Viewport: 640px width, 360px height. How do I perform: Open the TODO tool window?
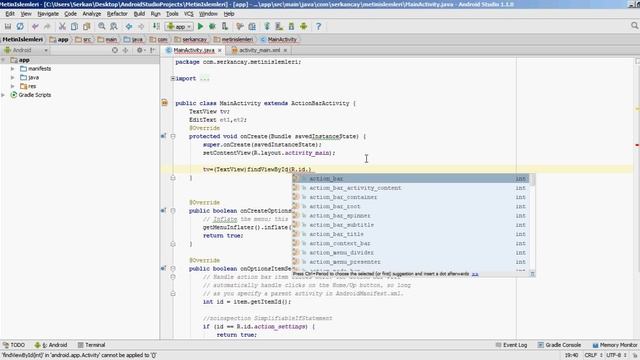tap(14, 345)
